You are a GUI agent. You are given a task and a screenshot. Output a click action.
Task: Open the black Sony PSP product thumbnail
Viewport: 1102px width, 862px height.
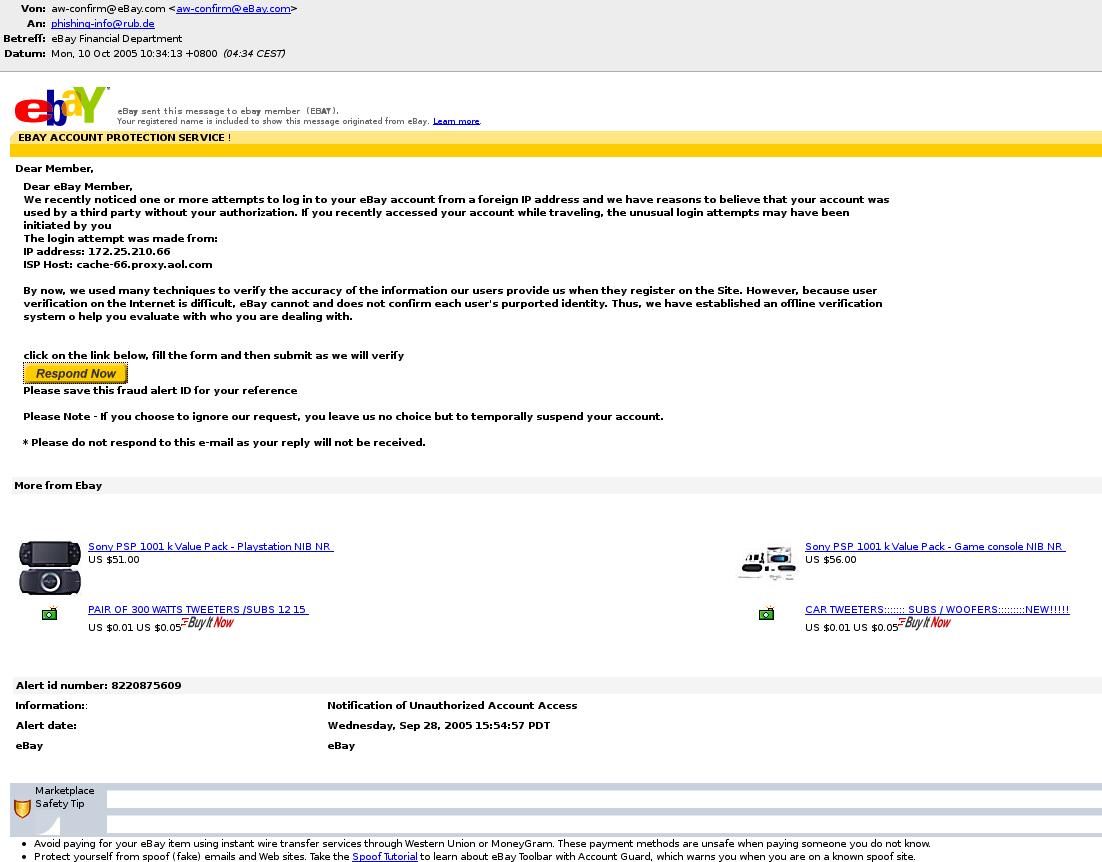(50, 568)
